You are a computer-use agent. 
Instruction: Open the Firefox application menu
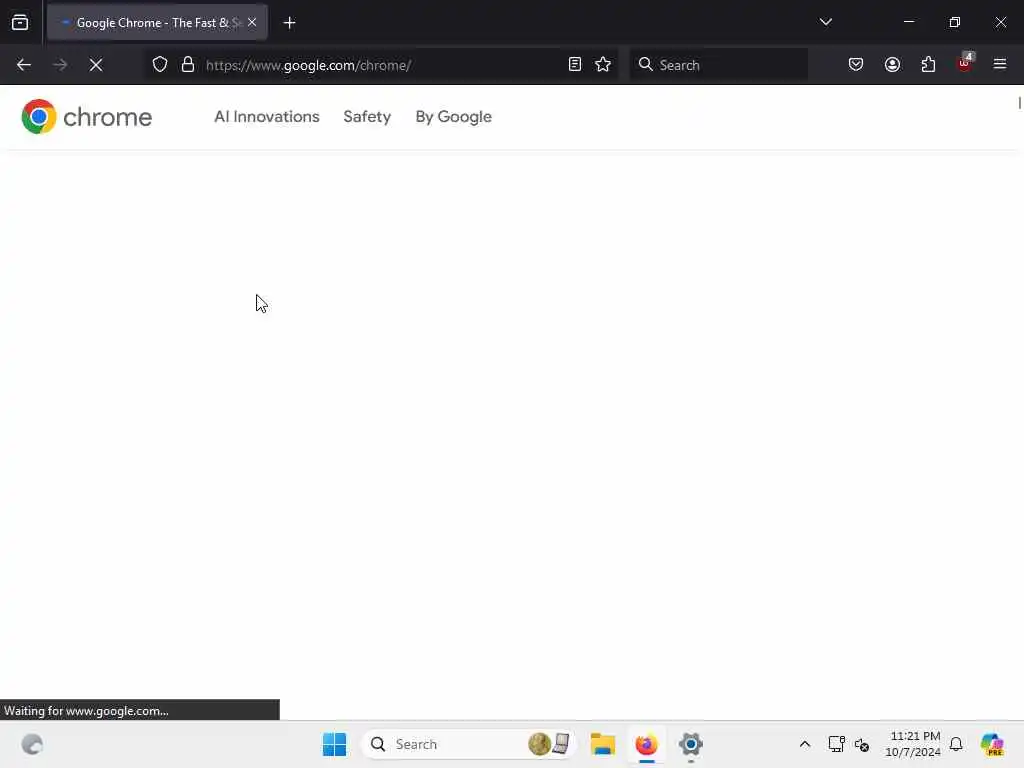1000,64
